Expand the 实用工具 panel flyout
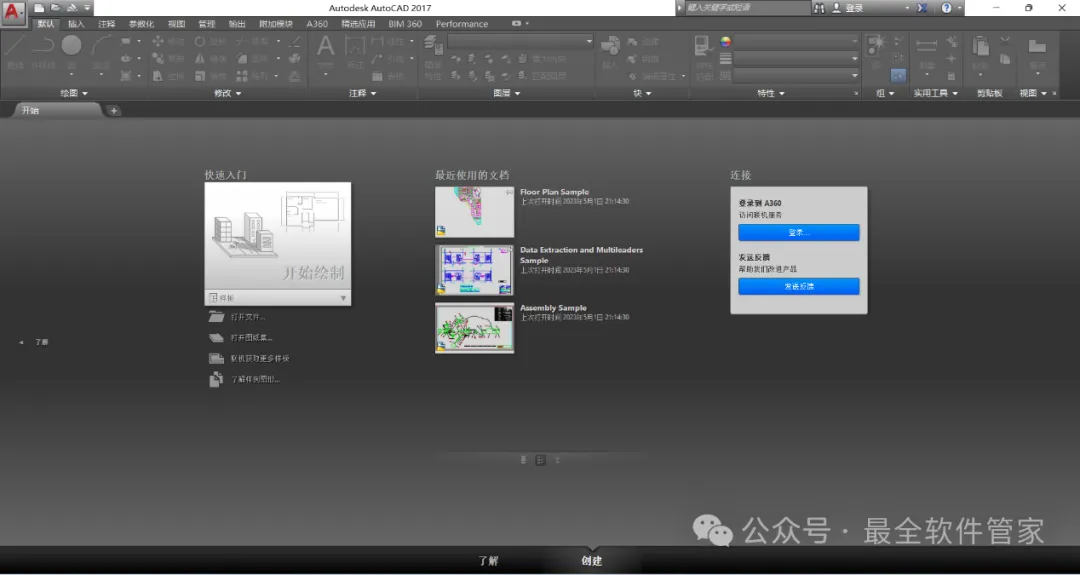The image size is (1080, 575). click(x=935, y=93)
